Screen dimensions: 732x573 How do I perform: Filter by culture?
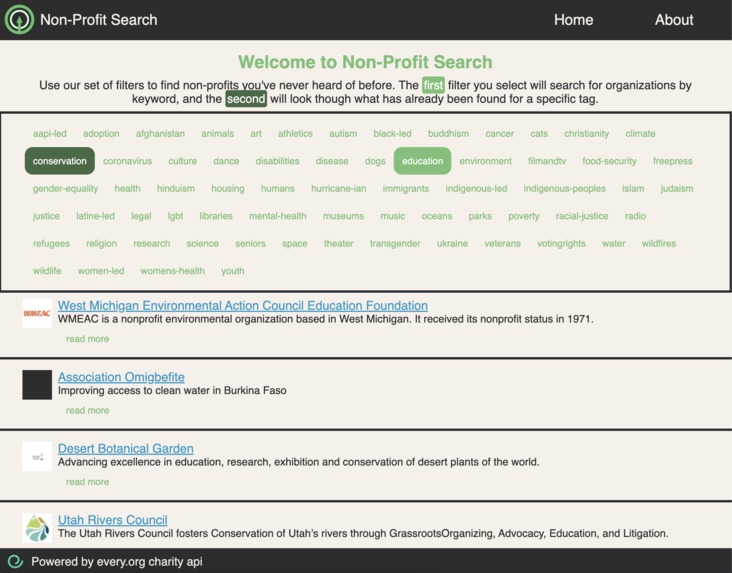(183, 161)
